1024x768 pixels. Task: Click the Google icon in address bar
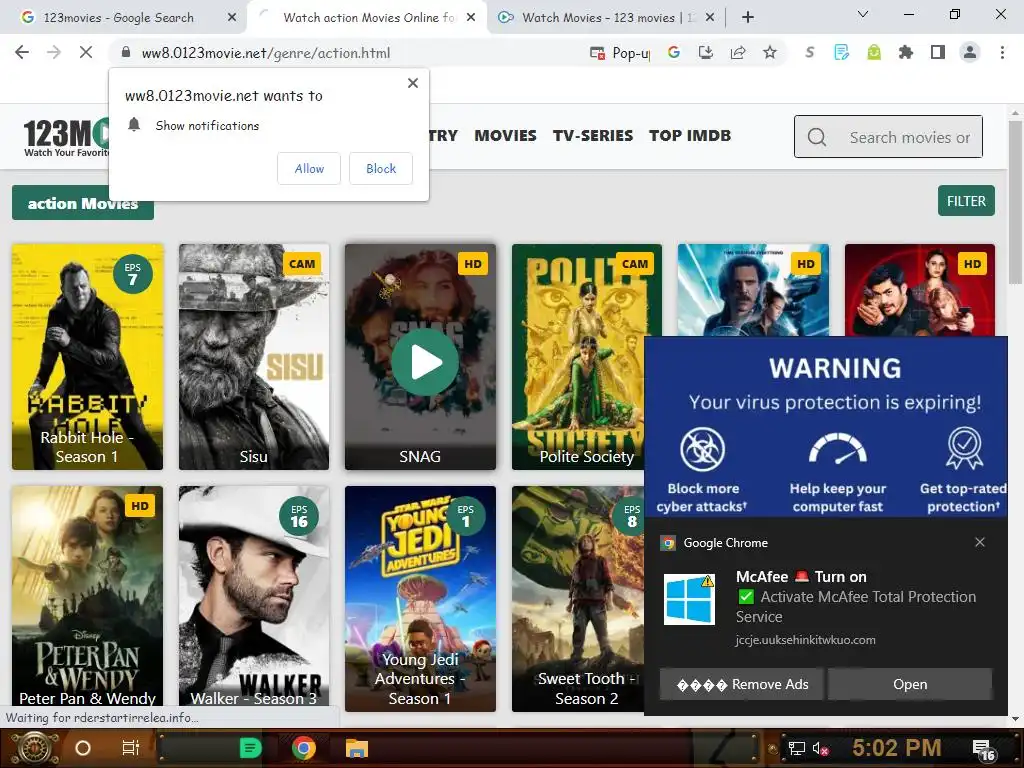pos(674,52)
